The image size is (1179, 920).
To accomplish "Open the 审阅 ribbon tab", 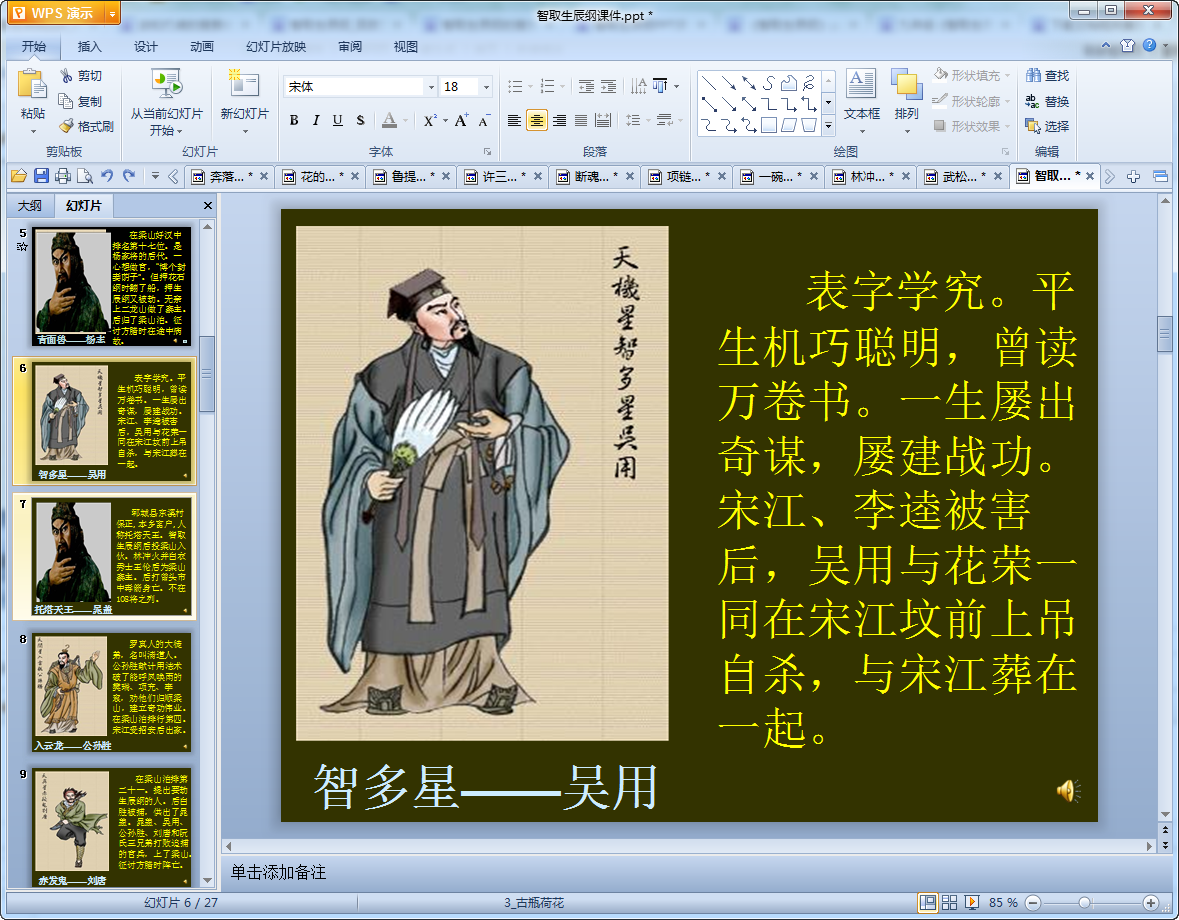I will 350,47.
